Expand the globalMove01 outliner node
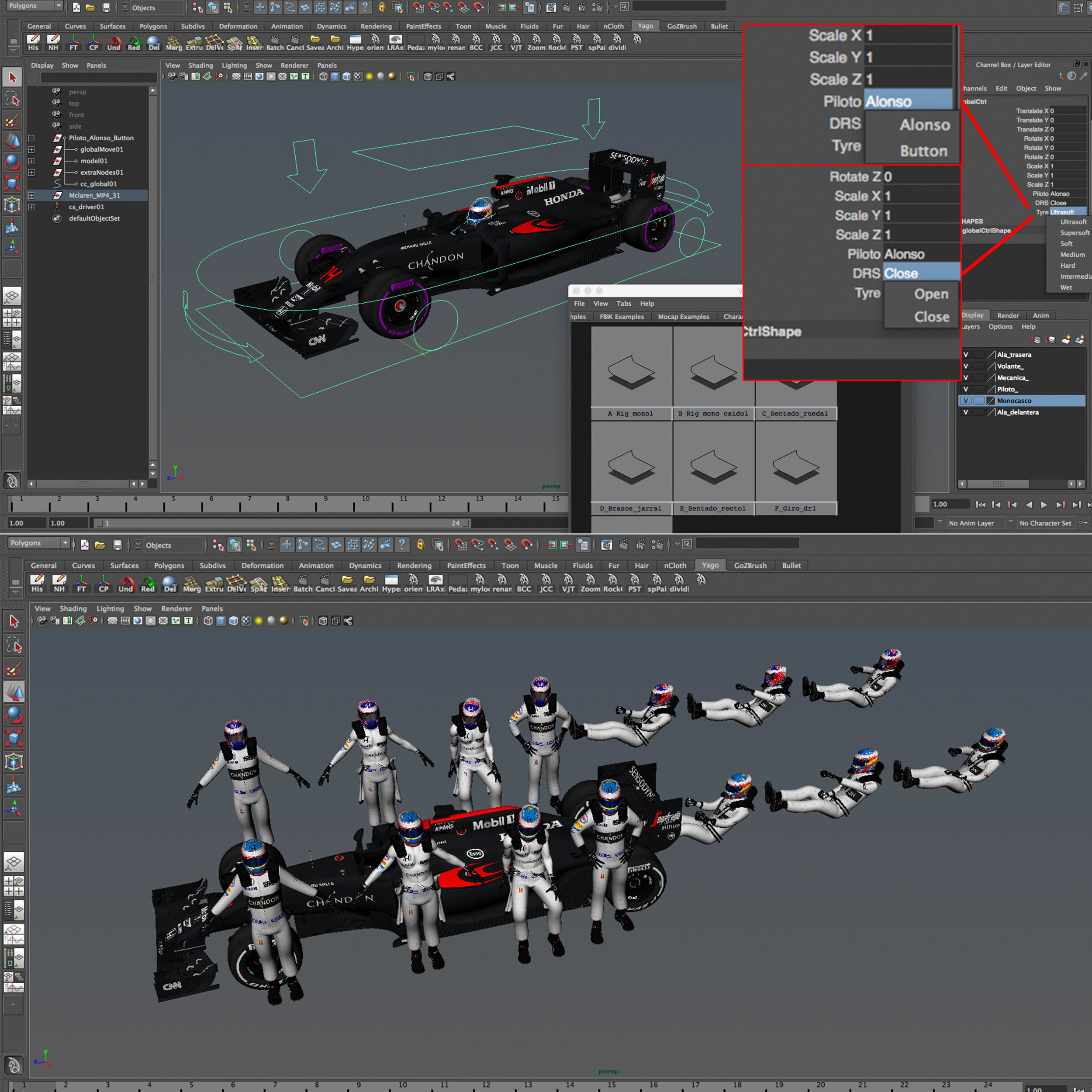Screen dimensions: 1092x1092 point(31,149)
